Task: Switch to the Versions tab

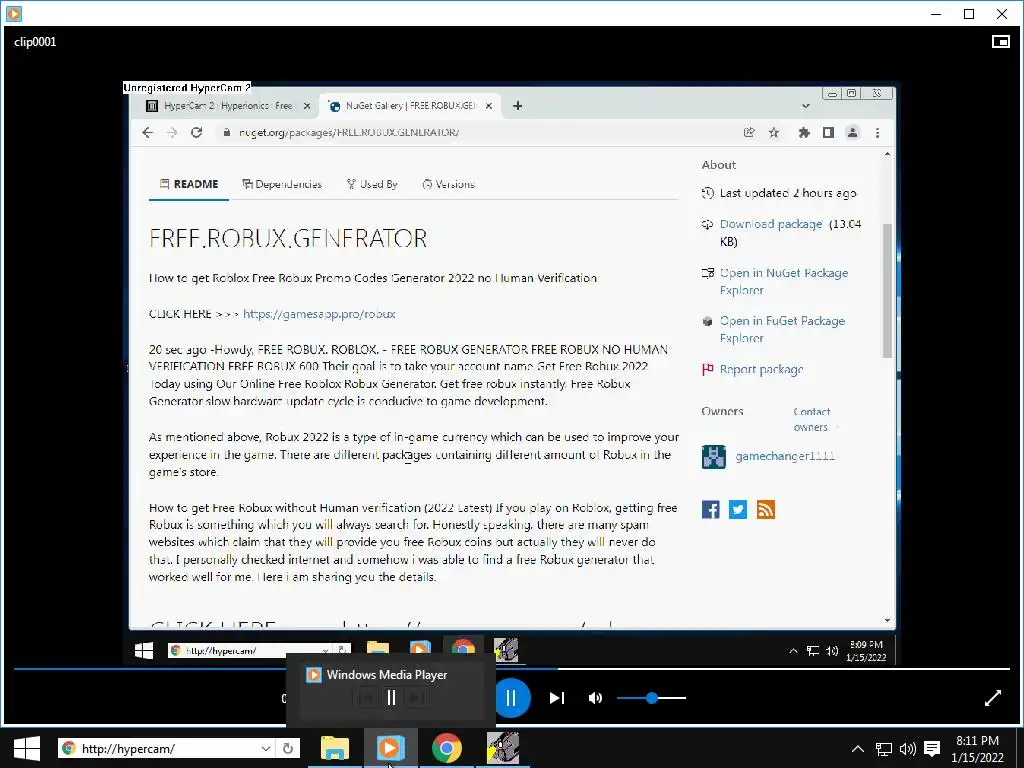Action: point(449,184)
